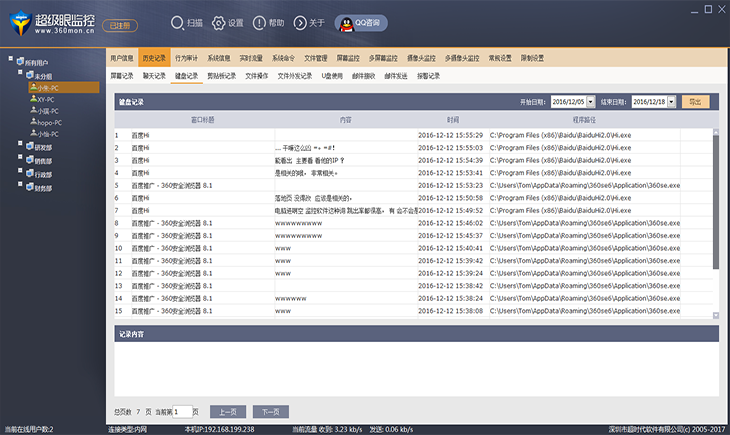Select the hopo-PC user icon
730x435 pixels.
pos(33,122)
